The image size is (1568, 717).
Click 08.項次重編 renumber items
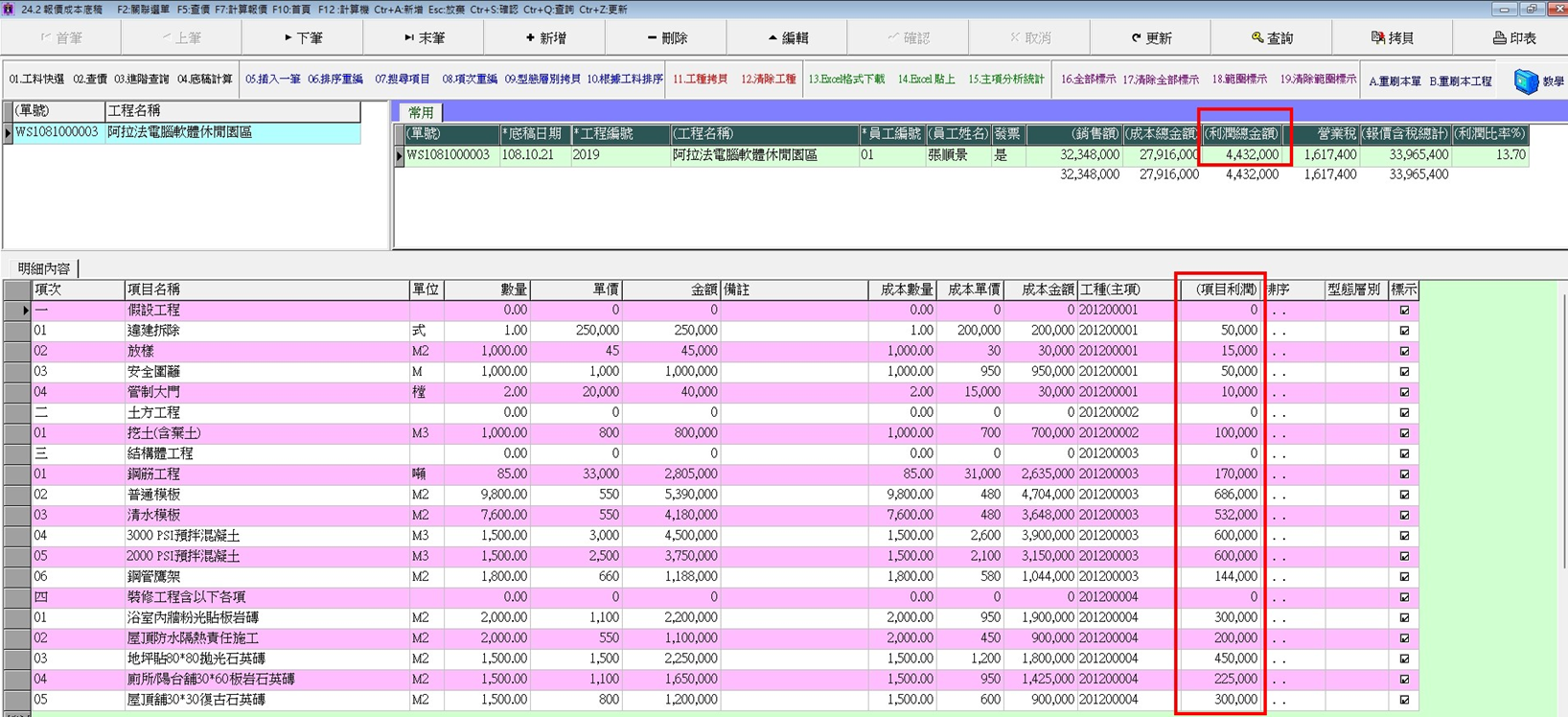coord(470,80)
